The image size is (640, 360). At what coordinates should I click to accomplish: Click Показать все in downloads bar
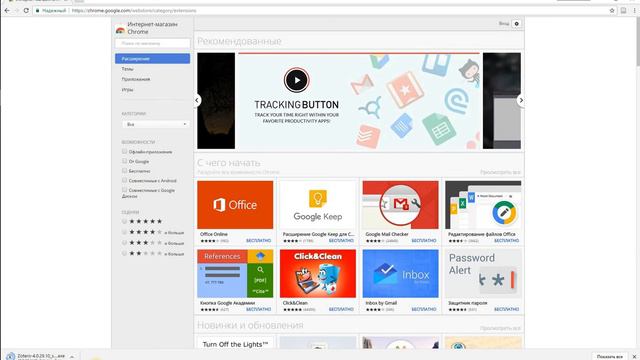[610, 356]
